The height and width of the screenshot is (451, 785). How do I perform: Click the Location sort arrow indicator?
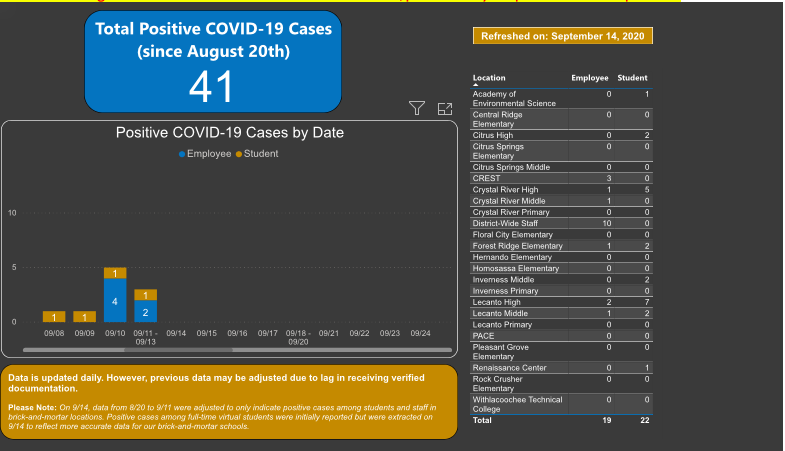pyautogui.click(x=476, y=85)
